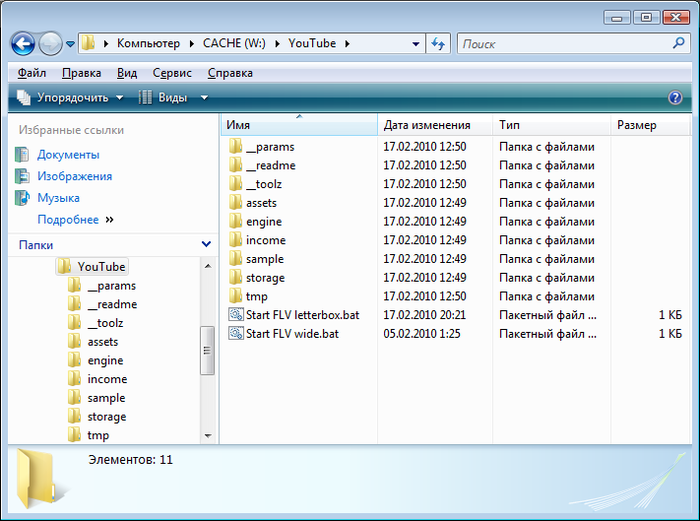Image resolution: width=700 pixels, height=521 pixels.
Task: Select the income folder icon in file list
Action: click(x=236, y=240)
